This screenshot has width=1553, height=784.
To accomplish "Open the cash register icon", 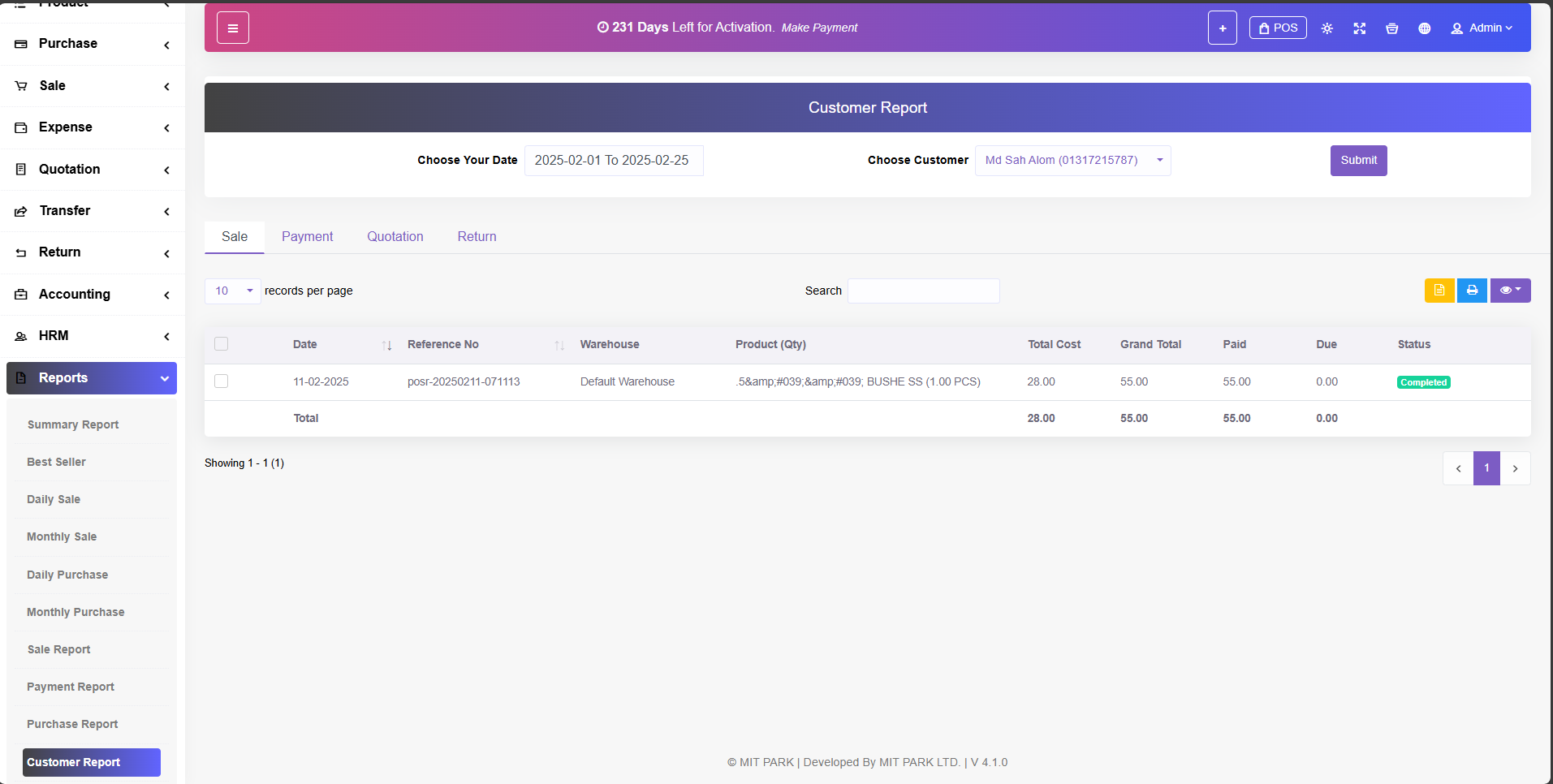I will pos(1391,28).
